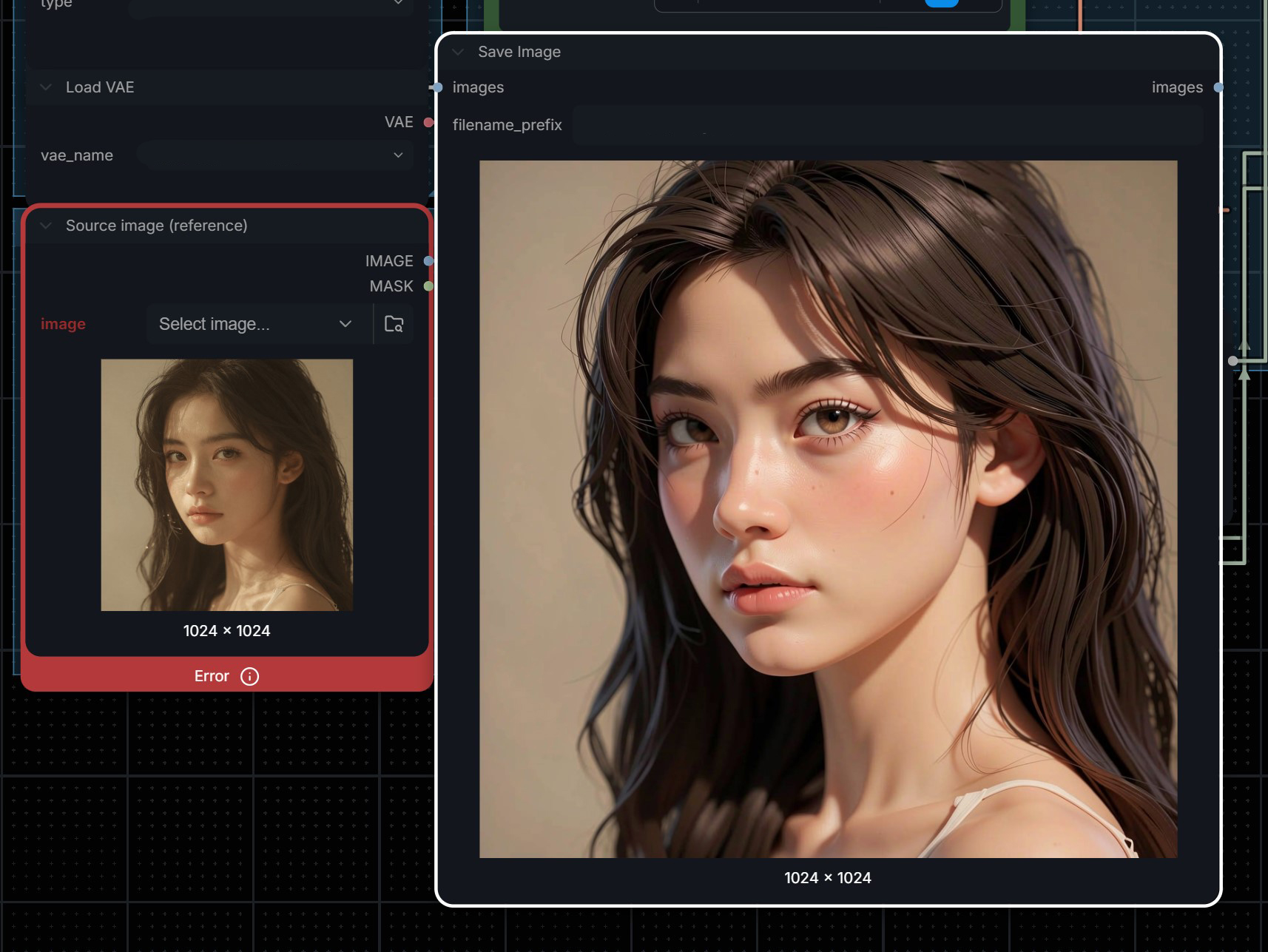The height and width of the screenshot is (952, 1268).
Task: Click the images output connector on Save Image
Action: pyautogui.click(x=1218, y=87)
